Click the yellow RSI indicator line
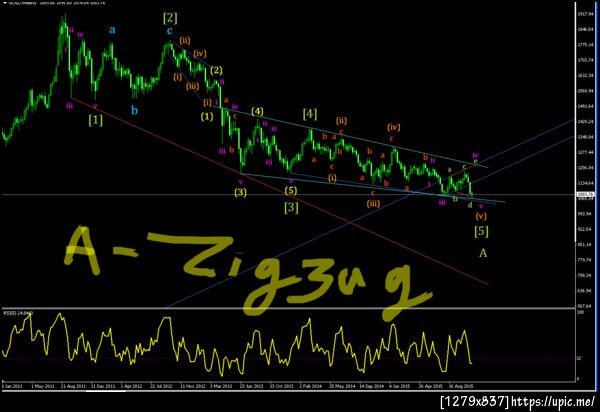 [x=237, y=346]
